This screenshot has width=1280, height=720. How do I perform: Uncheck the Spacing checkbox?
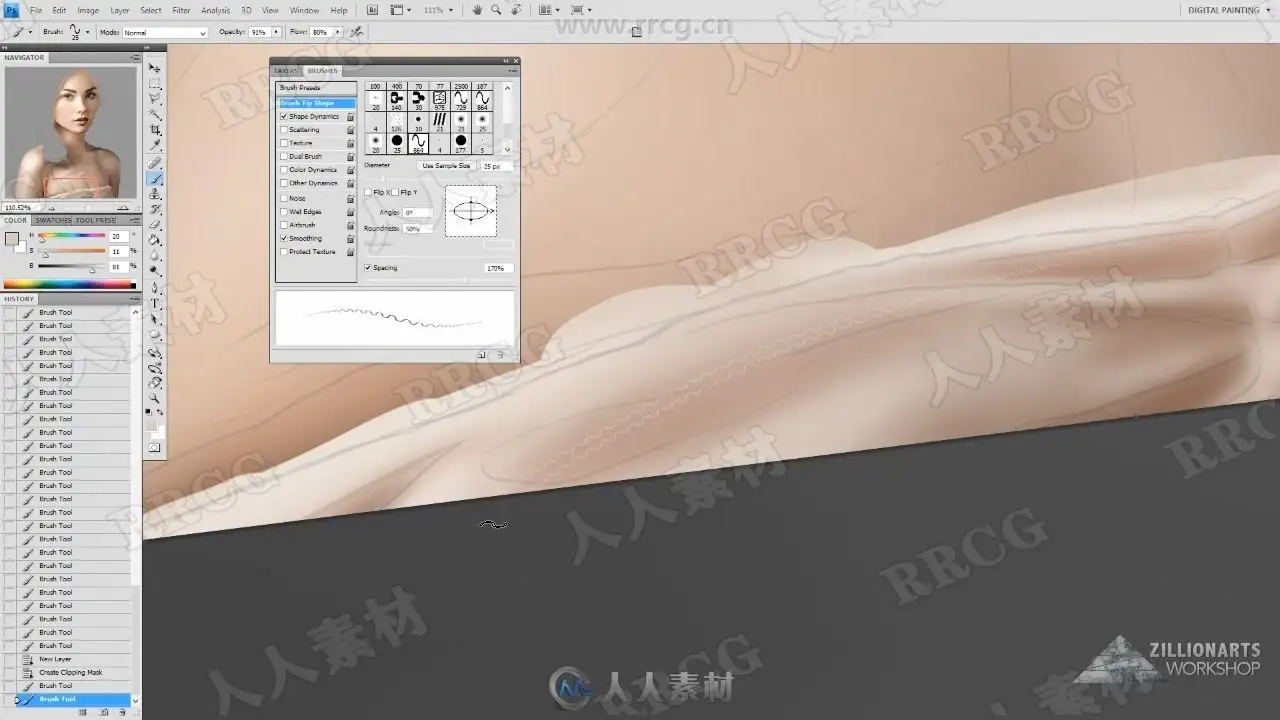pyautogui.click(x=368, y=268)
